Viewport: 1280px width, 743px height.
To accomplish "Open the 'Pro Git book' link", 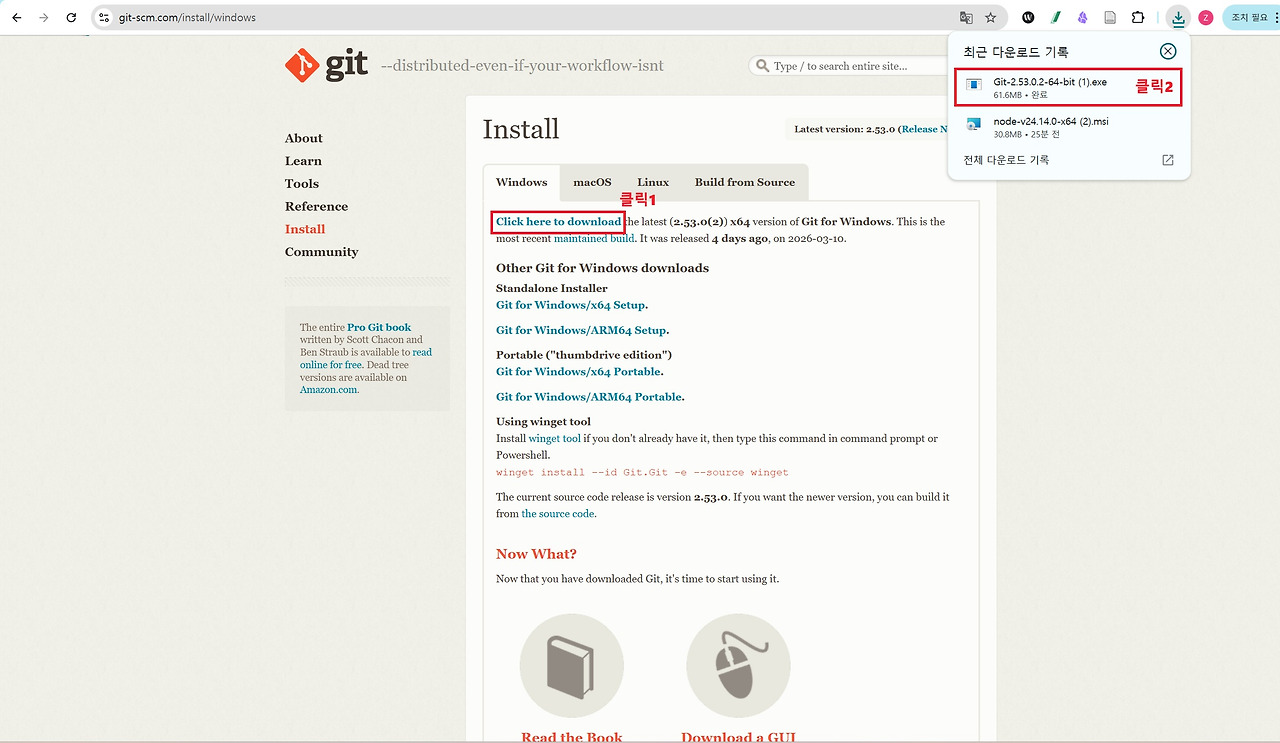I will 379,327.
